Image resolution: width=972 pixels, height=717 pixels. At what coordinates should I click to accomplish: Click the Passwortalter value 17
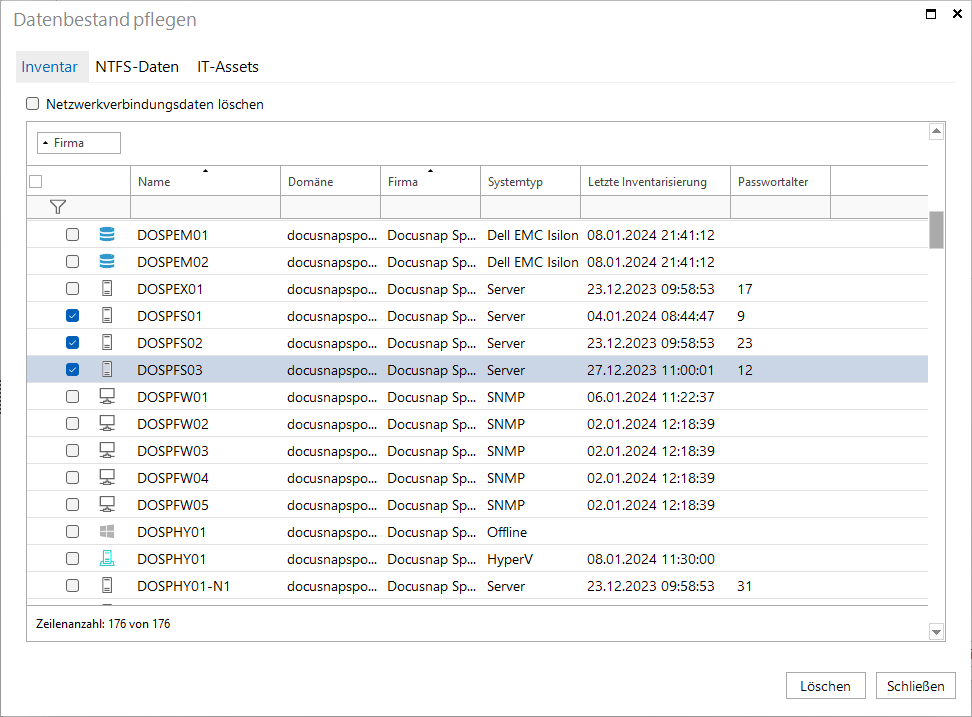(744, 289)
